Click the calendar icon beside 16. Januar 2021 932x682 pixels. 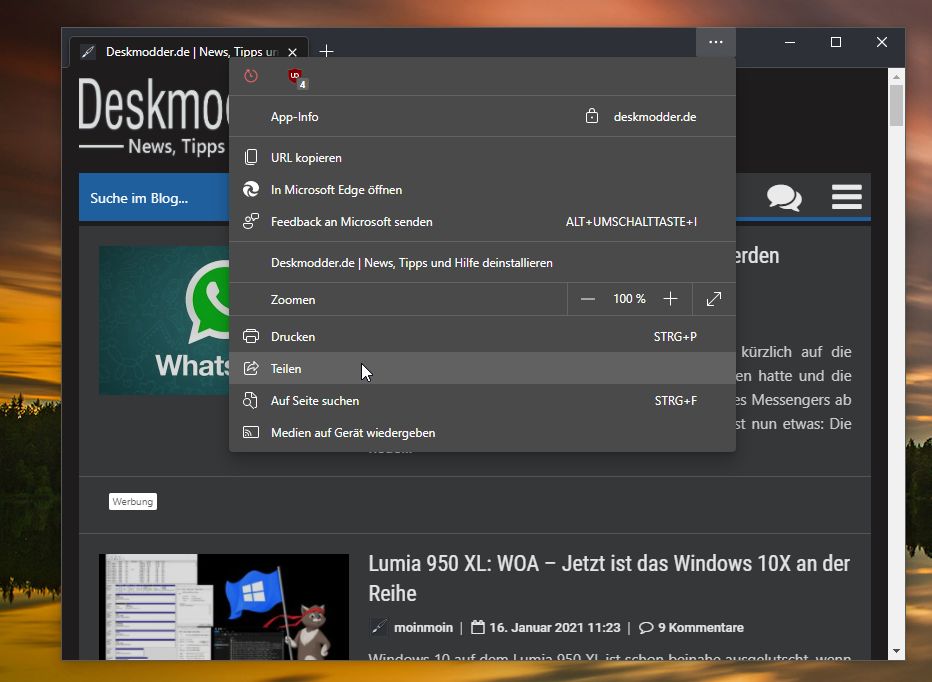[478, 627]
